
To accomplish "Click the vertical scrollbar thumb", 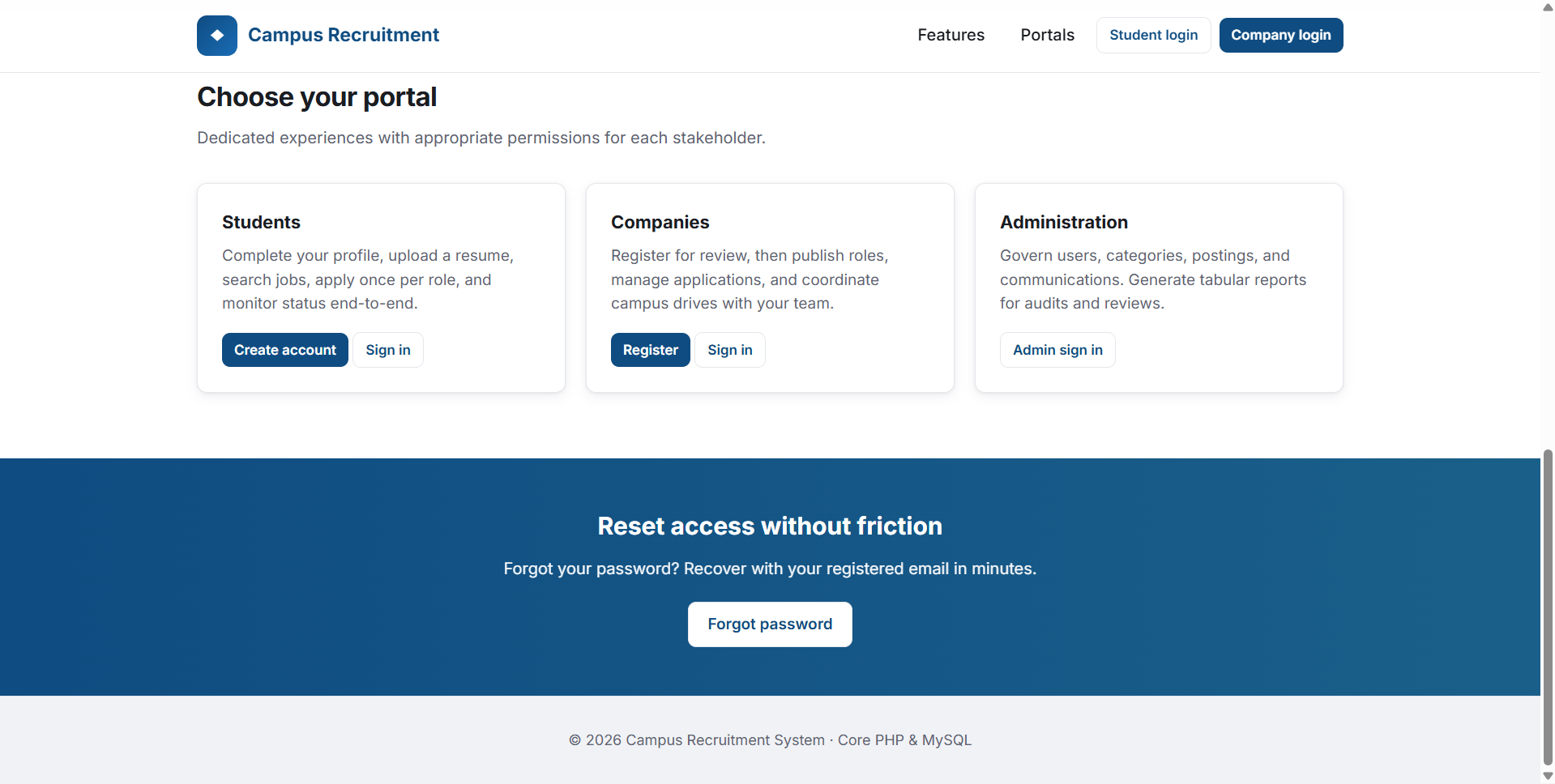I will pyautogui.click(x=1548, y=607).
